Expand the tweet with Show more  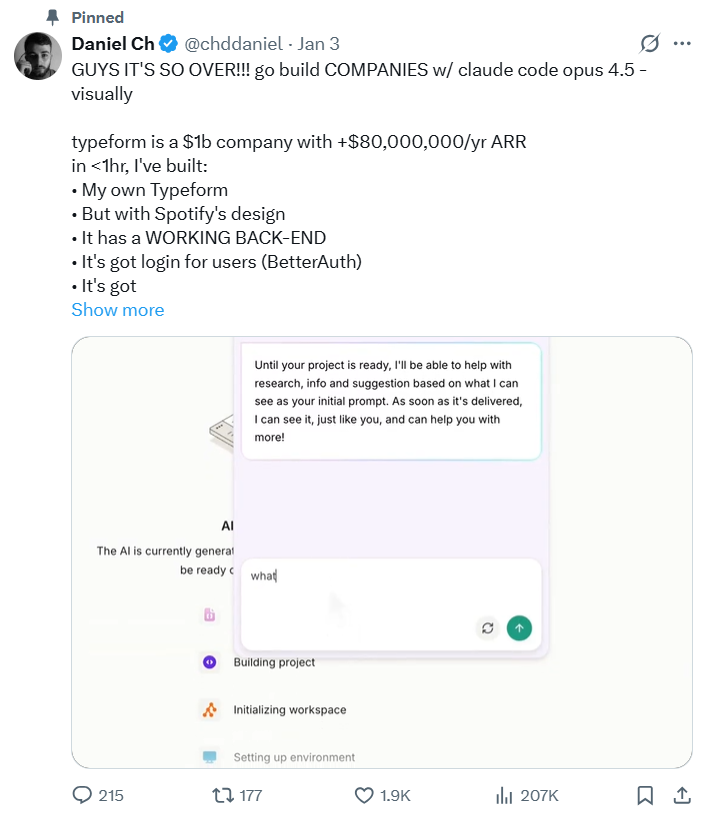point(117,310)
